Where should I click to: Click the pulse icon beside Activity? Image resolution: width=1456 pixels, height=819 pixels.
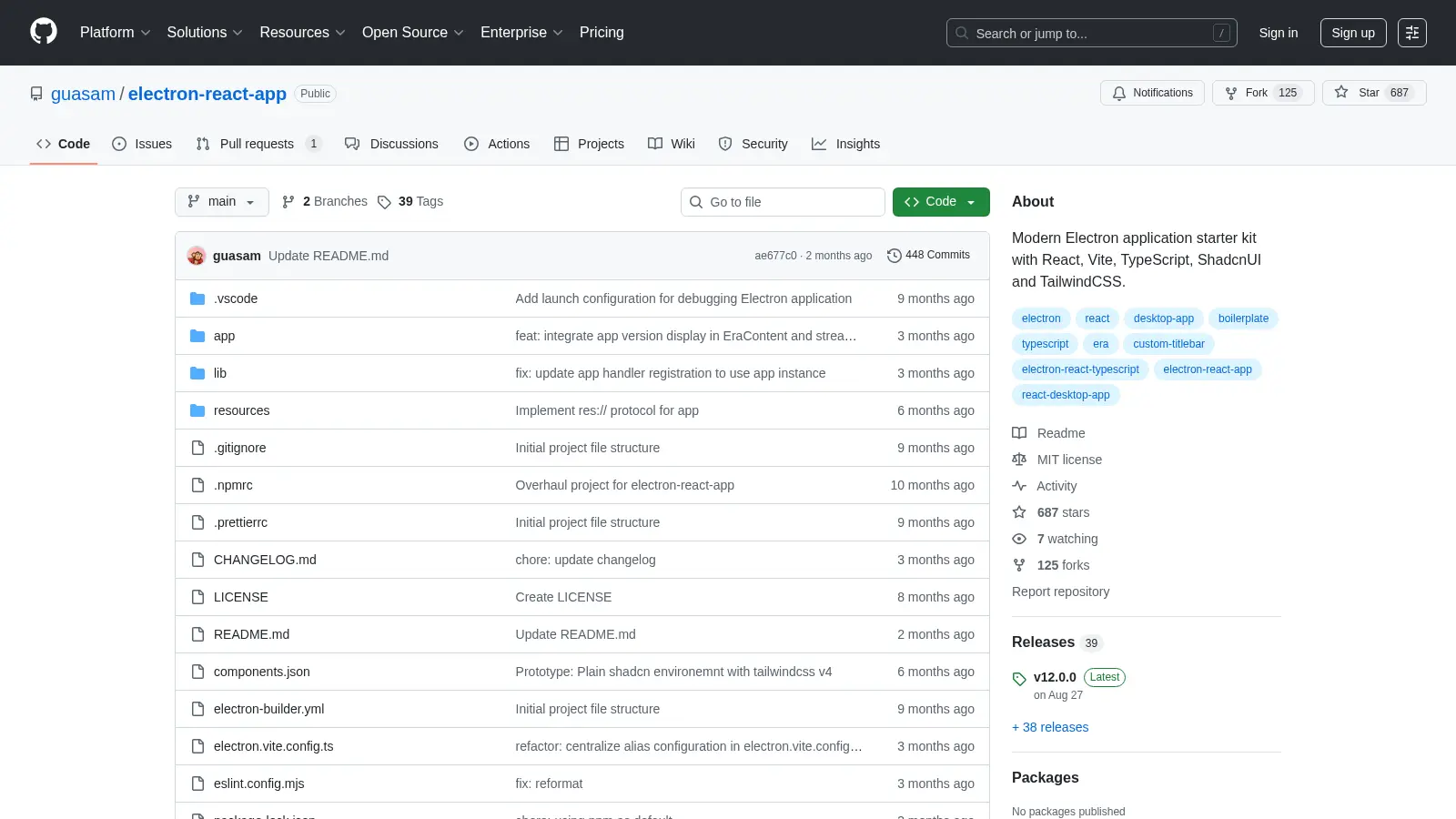[x=1019, y=486]
